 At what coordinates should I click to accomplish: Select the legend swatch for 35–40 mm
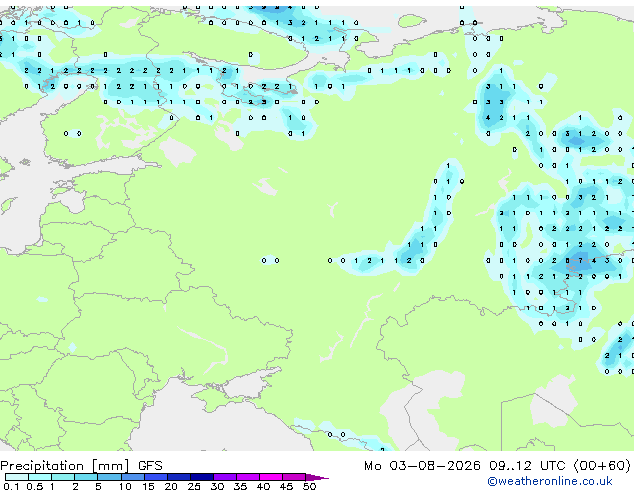tap(247, 477)
